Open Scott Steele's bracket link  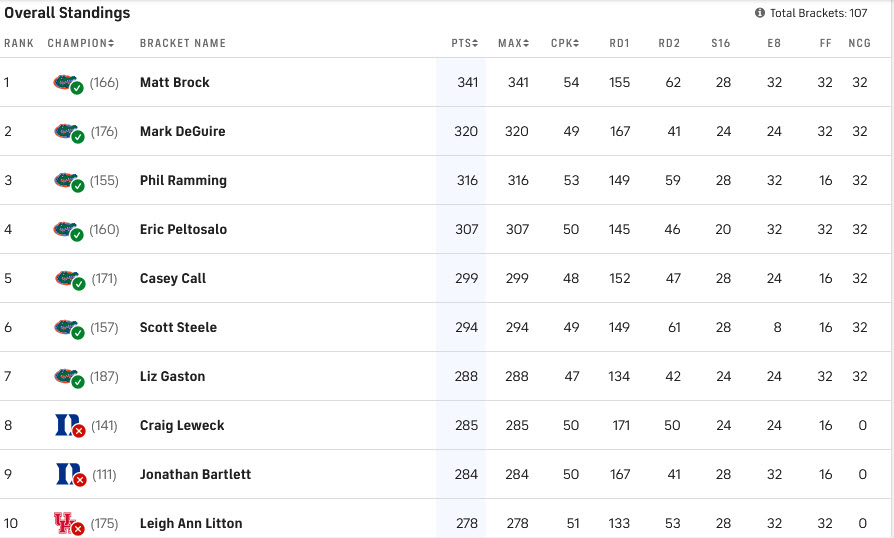178,327
